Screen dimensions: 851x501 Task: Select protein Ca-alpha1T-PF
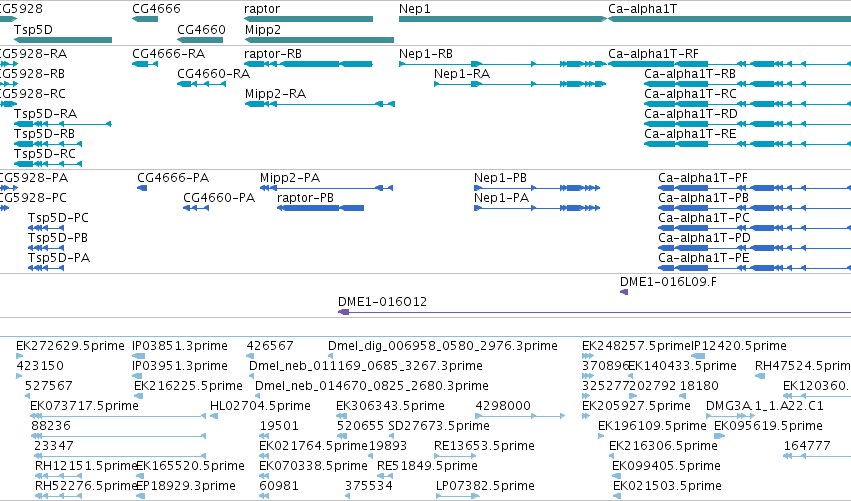point(754,188)
